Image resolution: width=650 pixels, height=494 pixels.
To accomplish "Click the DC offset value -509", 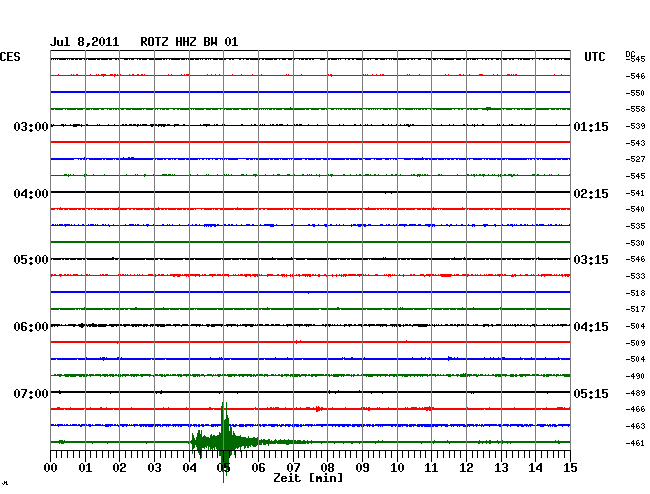I will click(x=635, y=343).
